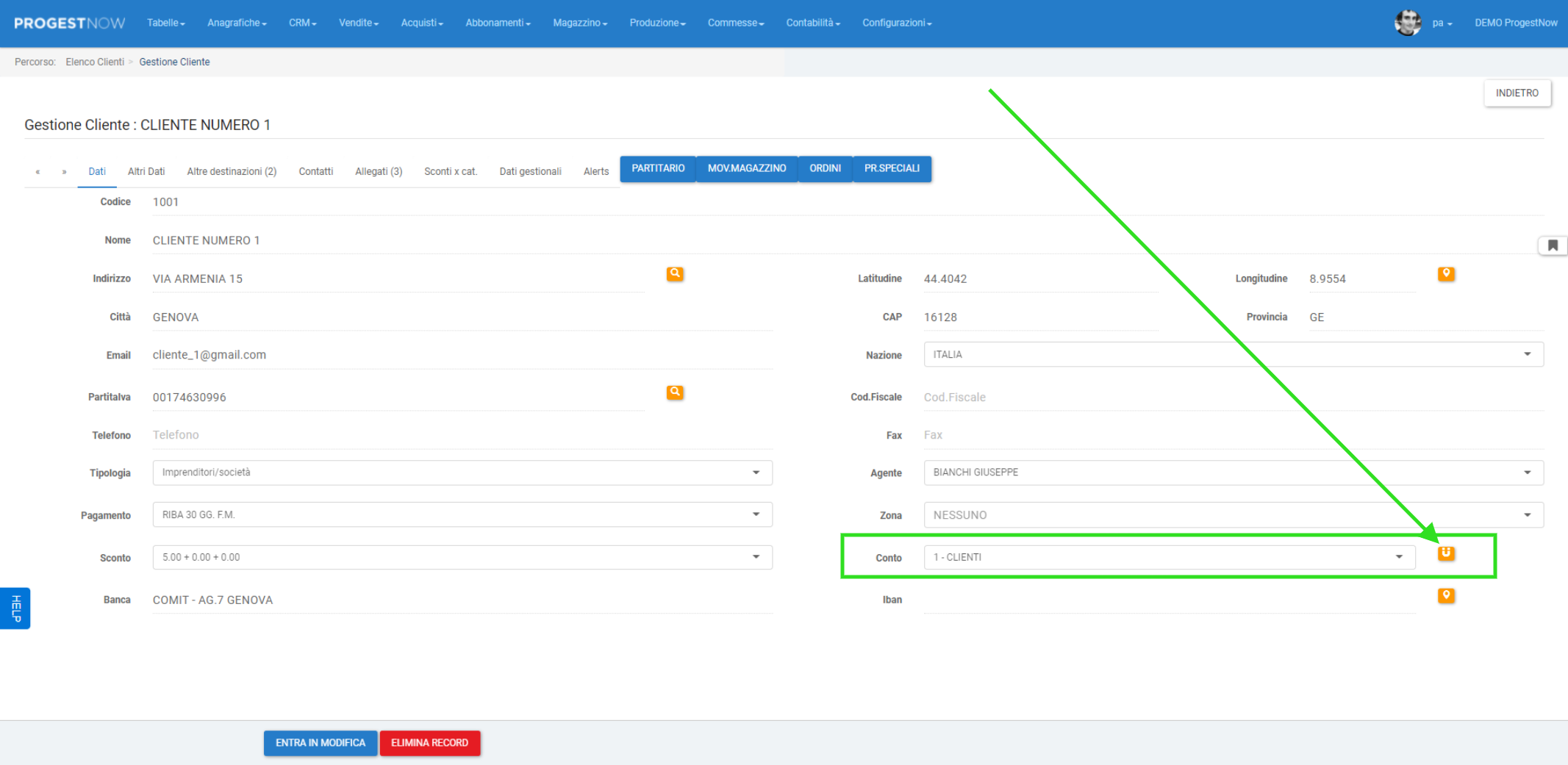Click the orange search icon beside PartitaIva
Image resolution: width=1568 pixels, height=765 pixels.
point(674,392)
